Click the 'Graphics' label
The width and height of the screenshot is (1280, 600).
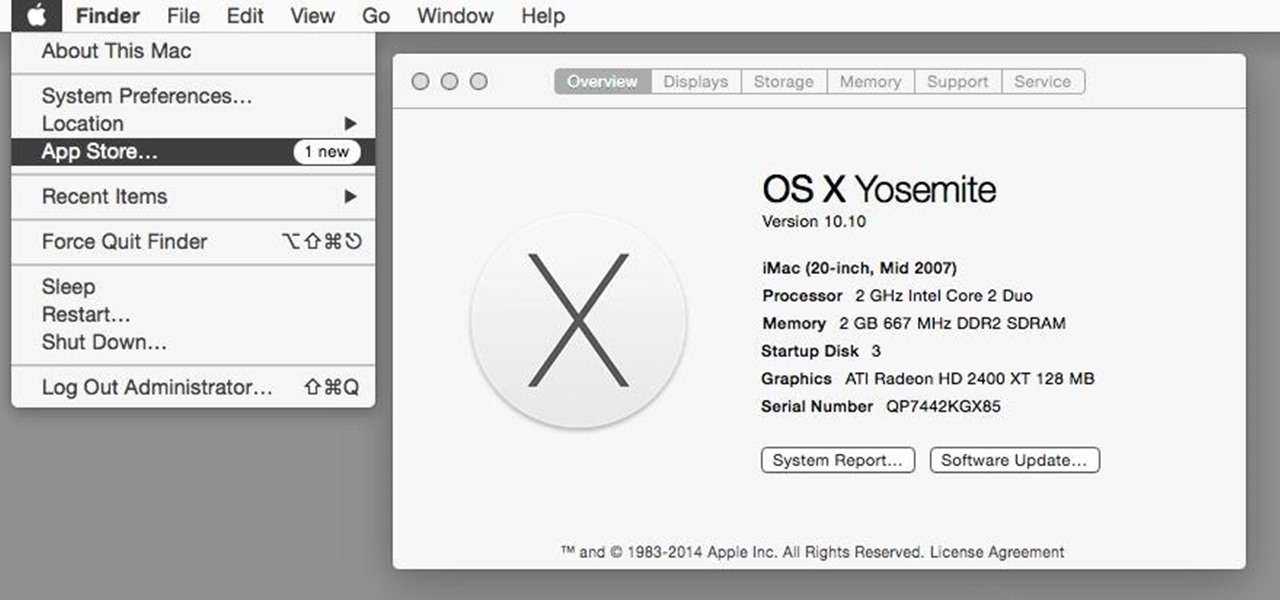[x=796, y=379]
